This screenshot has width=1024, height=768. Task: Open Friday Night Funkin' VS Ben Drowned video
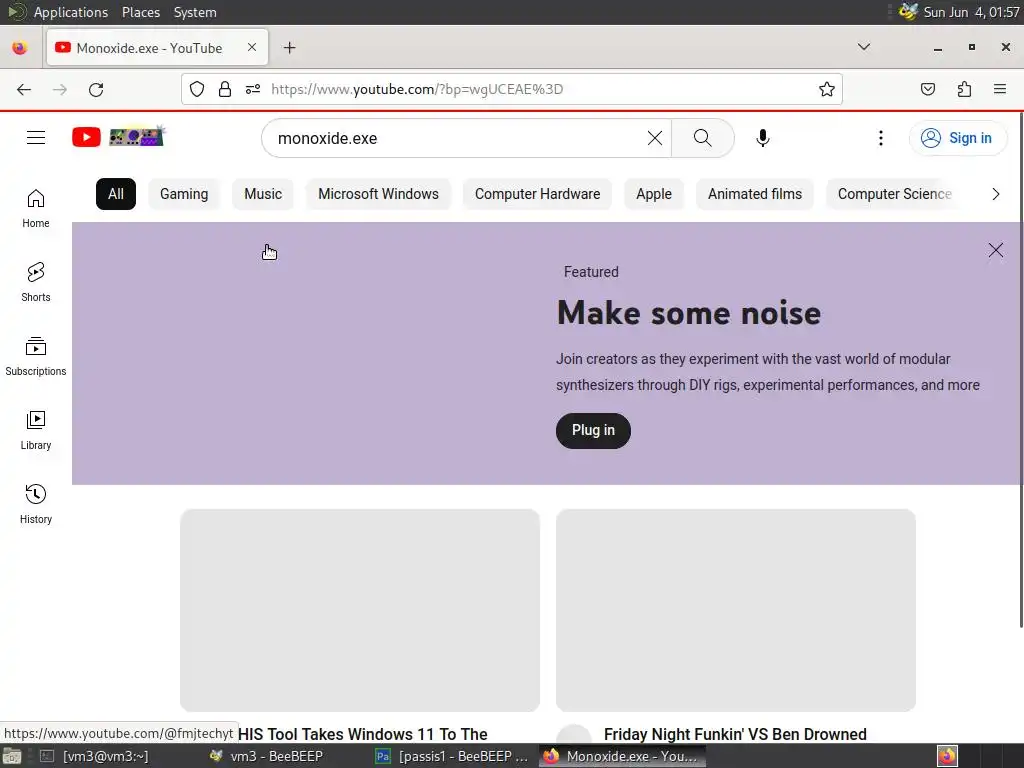[735, 734]
